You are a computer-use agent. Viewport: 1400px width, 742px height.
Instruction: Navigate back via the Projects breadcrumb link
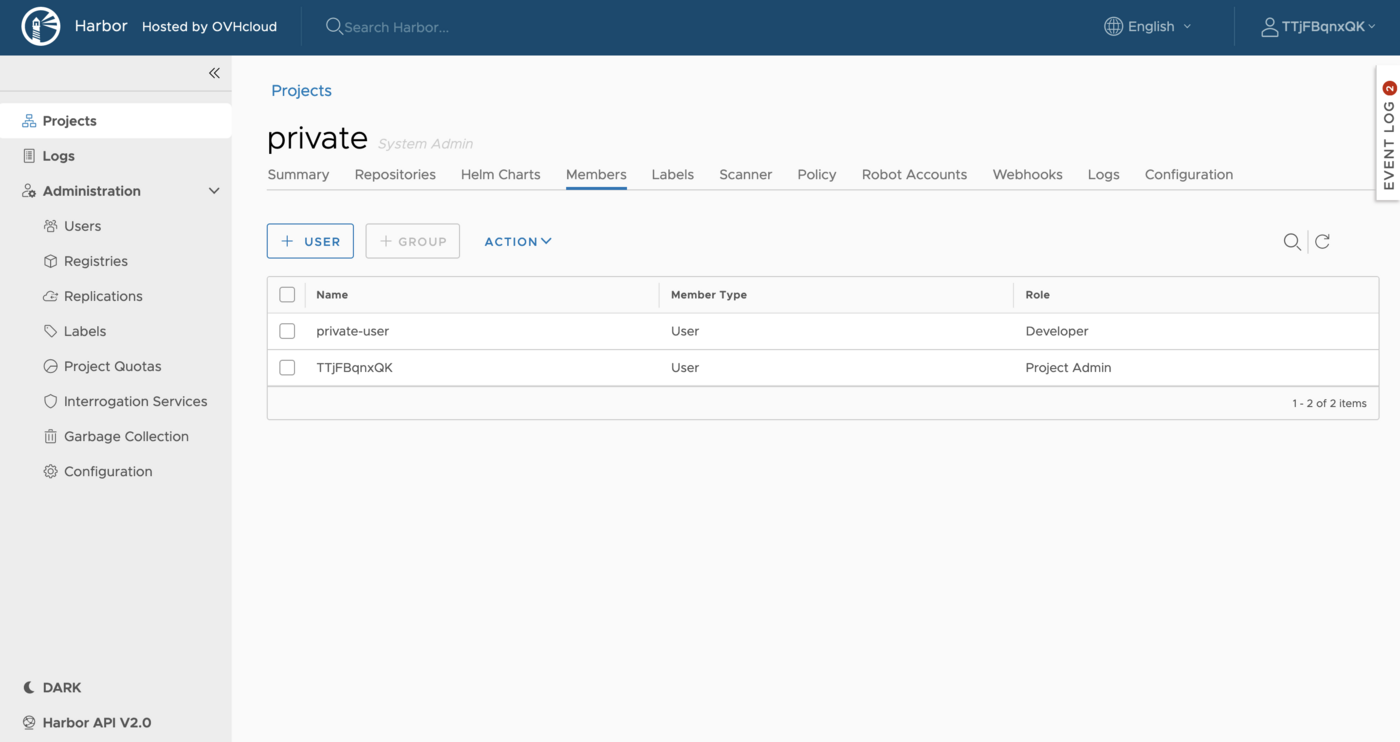[x=300, y=90]
